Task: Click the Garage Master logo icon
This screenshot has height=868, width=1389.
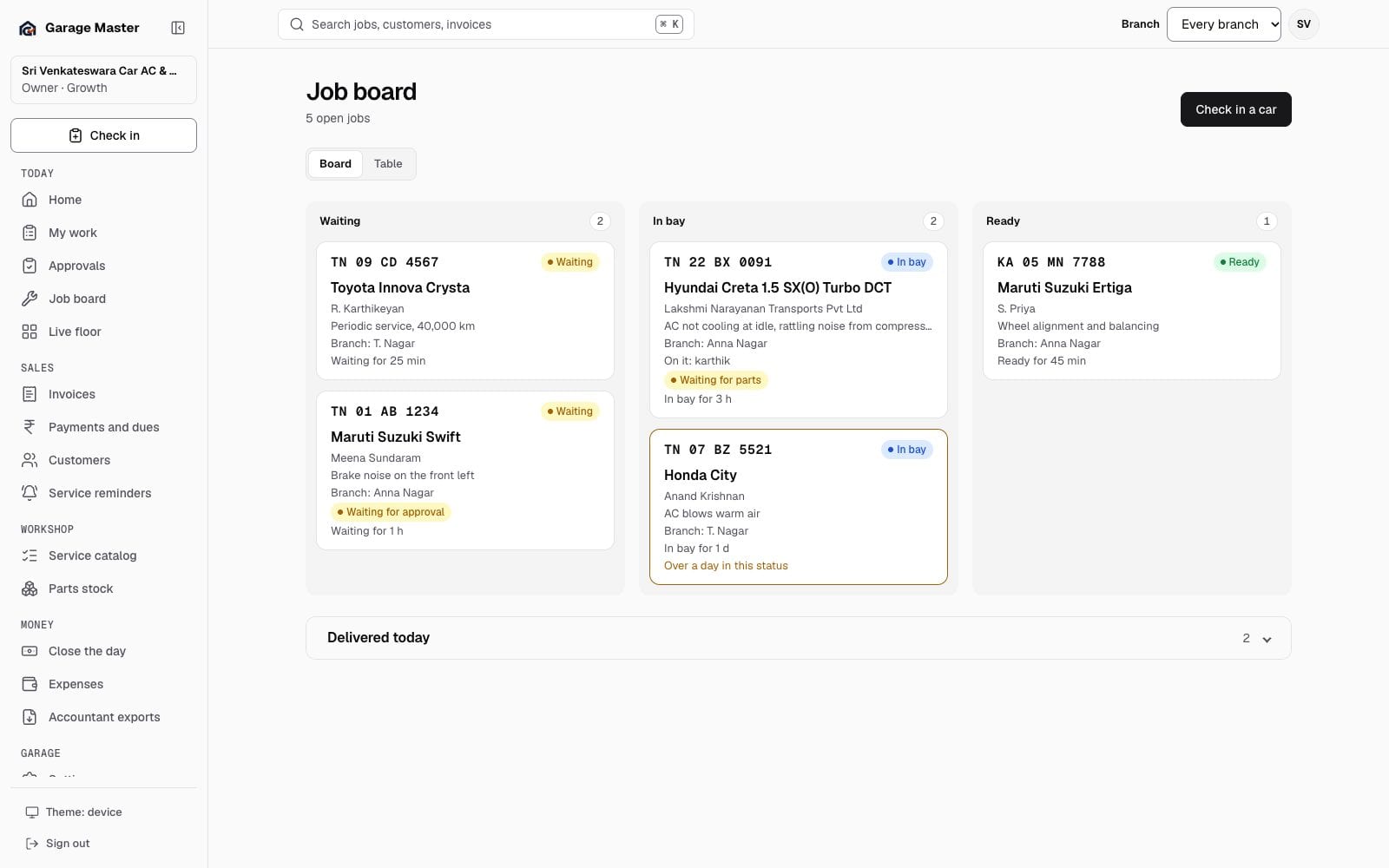Action: [28, 28]
